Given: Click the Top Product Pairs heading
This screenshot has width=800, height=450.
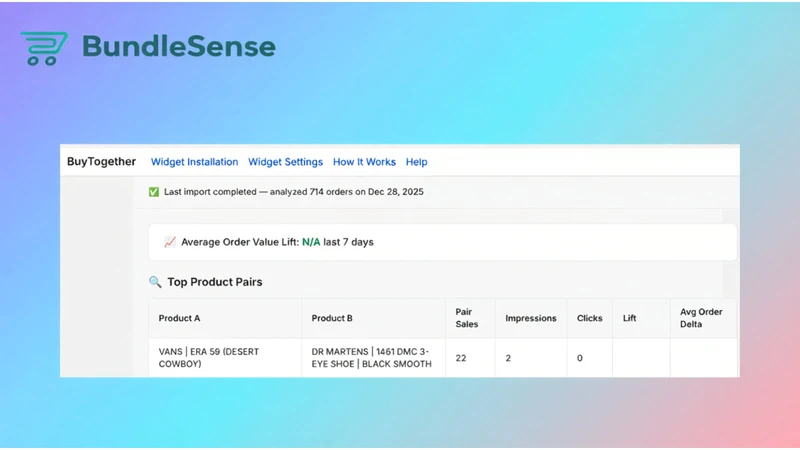Looking at the screenshot, I should 215,282.
